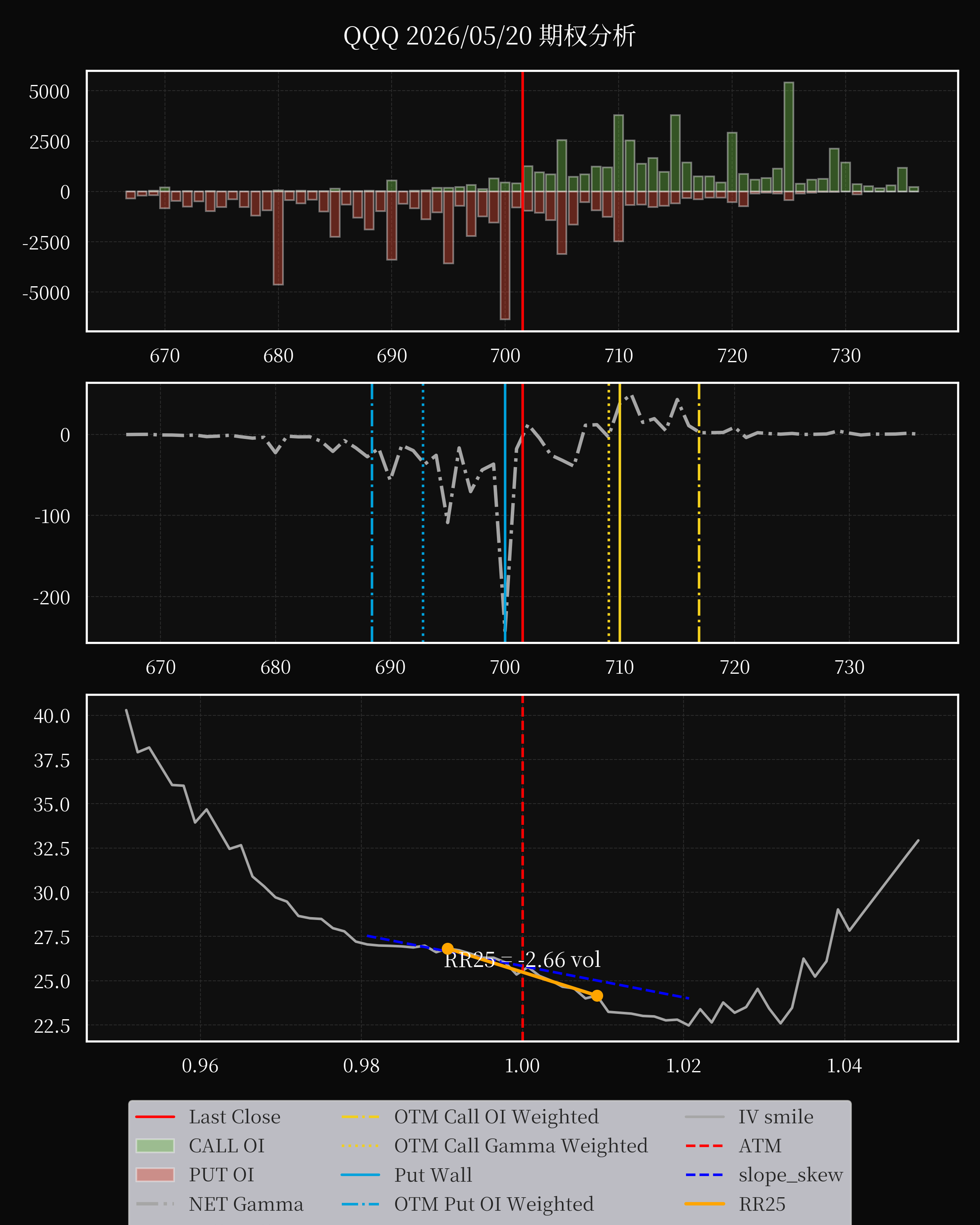The height and width of the screenshot is (1225, 980).
Task: Click the "0.98" moneyness tick label
Action: (x=361, y=1066)
